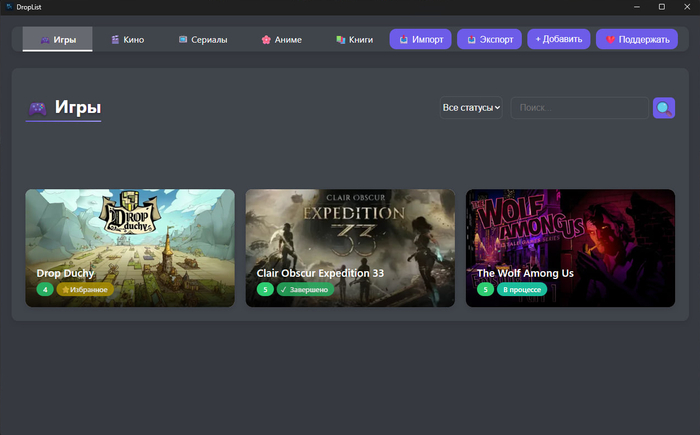
Task: Expand the Все статусы dropdown
Action: 471,108
